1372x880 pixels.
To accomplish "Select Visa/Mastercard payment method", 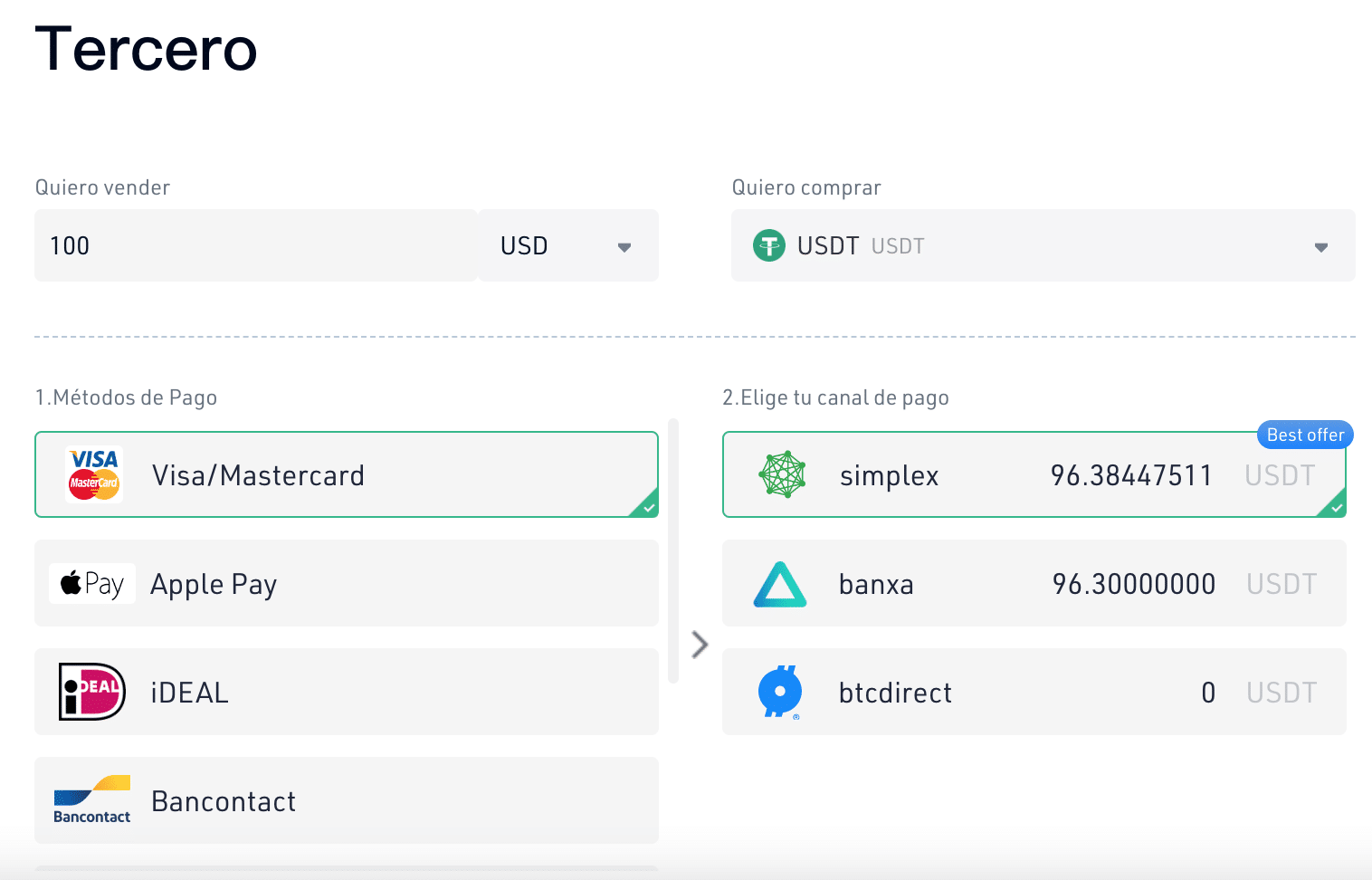I will tap(347, 474).
